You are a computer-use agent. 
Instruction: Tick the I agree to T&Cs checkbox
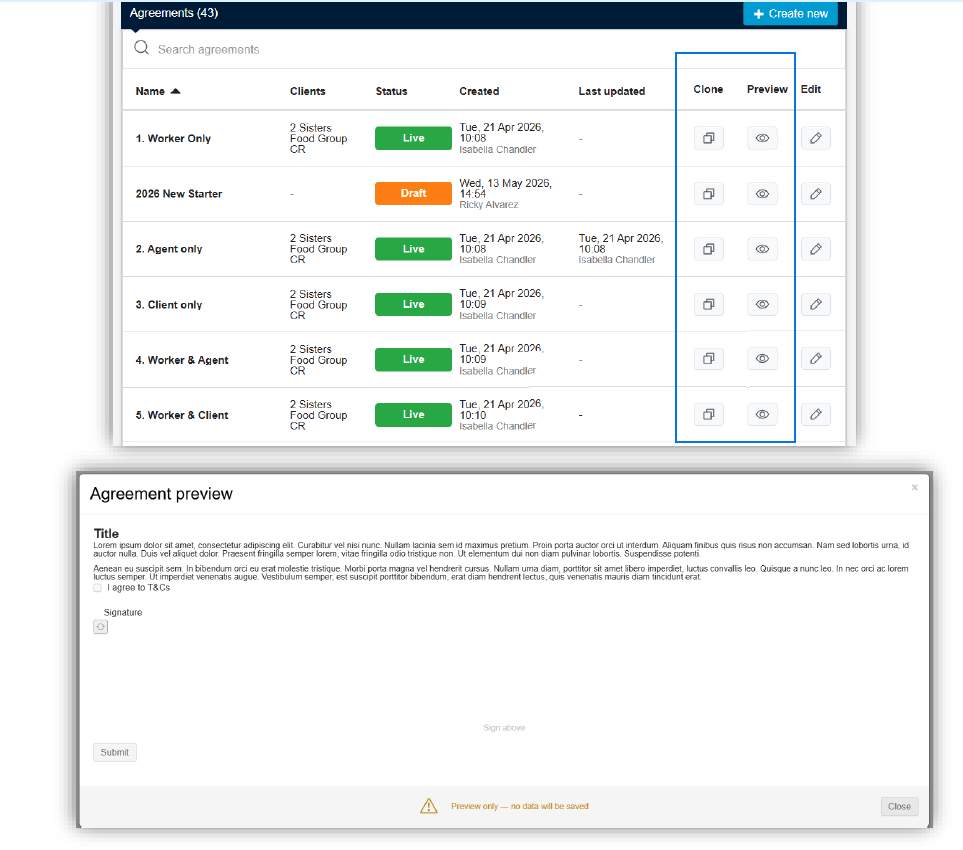(x=98, y=588)
